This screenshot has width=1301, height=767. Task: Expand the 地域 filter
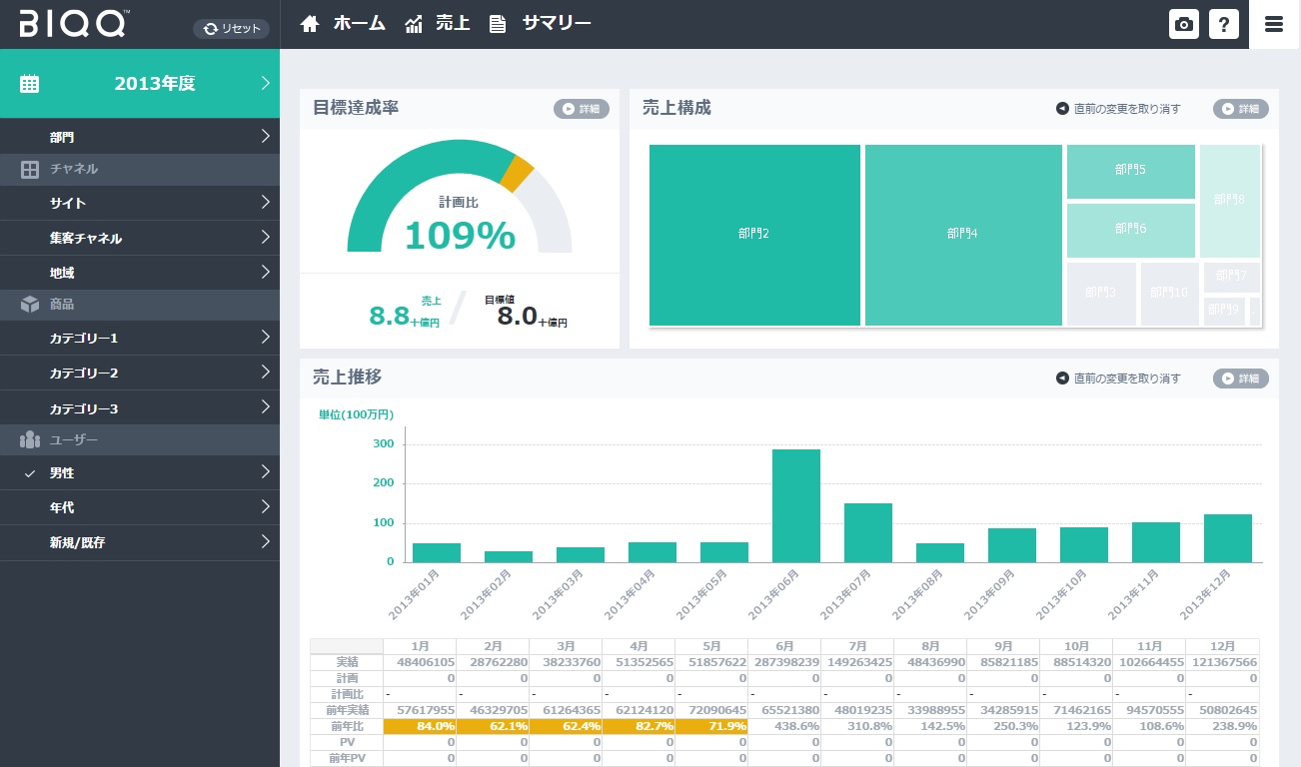point(140,273)
